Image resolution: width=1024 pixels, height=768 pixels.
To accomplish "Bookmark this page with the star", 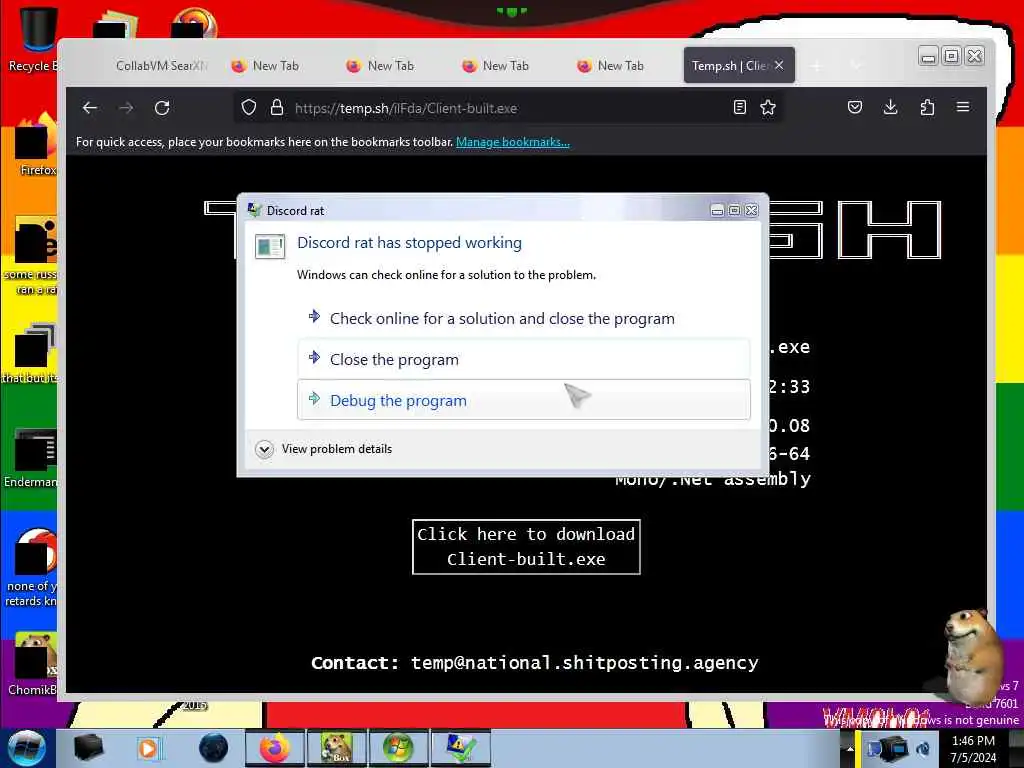I will click(768, 108).
